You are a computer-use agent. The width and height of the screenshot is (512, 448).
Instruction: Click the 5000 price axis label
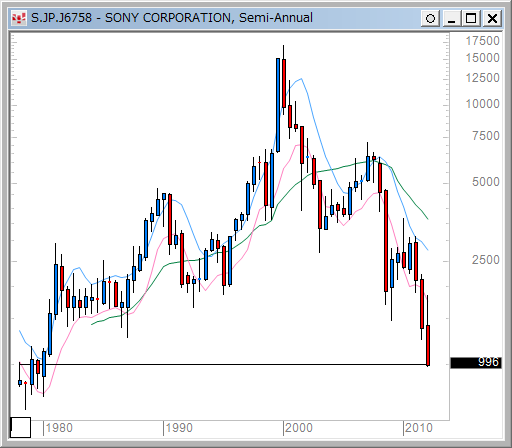486,182
